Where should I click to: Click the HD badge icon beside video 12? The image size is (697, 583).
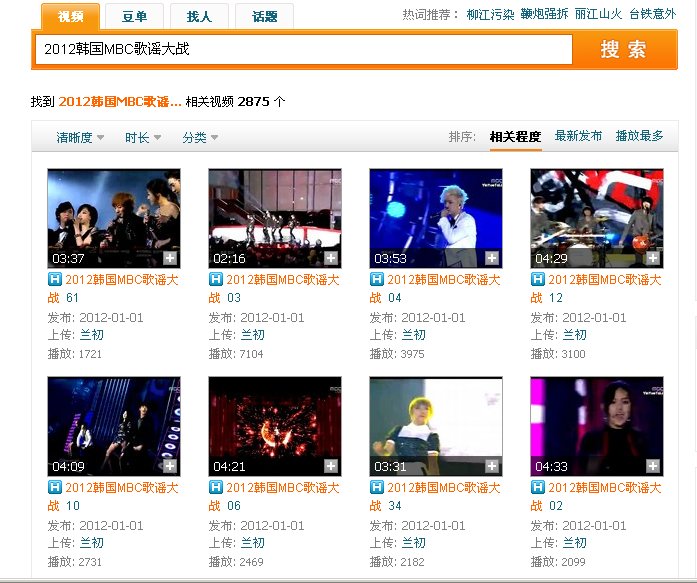[x=537, y=279]
